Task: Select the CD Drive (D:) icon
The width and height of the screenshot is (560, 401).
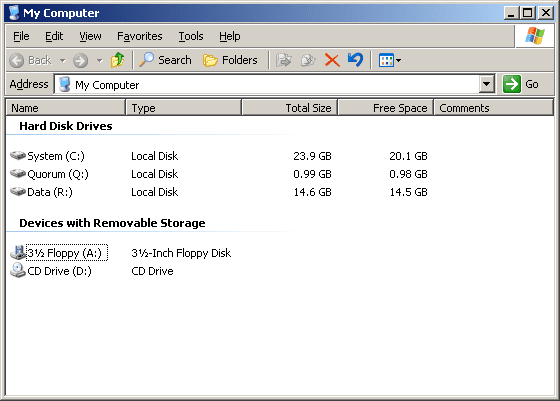Action: [x=18, y=271]
